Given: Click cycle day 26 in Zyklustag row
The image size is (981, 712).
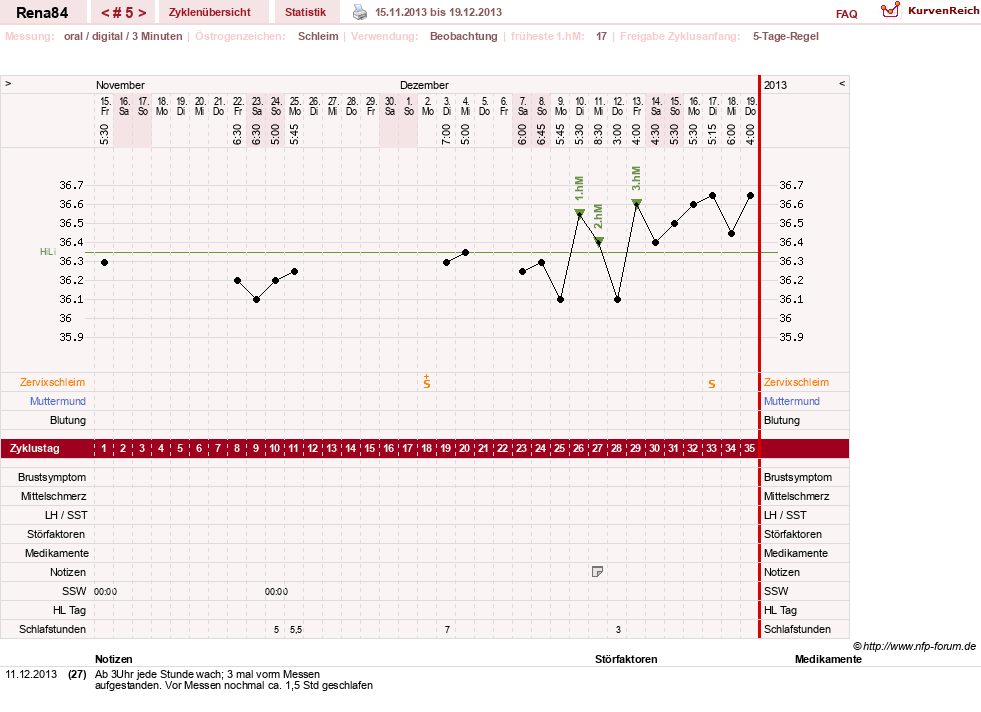Looking at the screenshot, I should point(579,449).
